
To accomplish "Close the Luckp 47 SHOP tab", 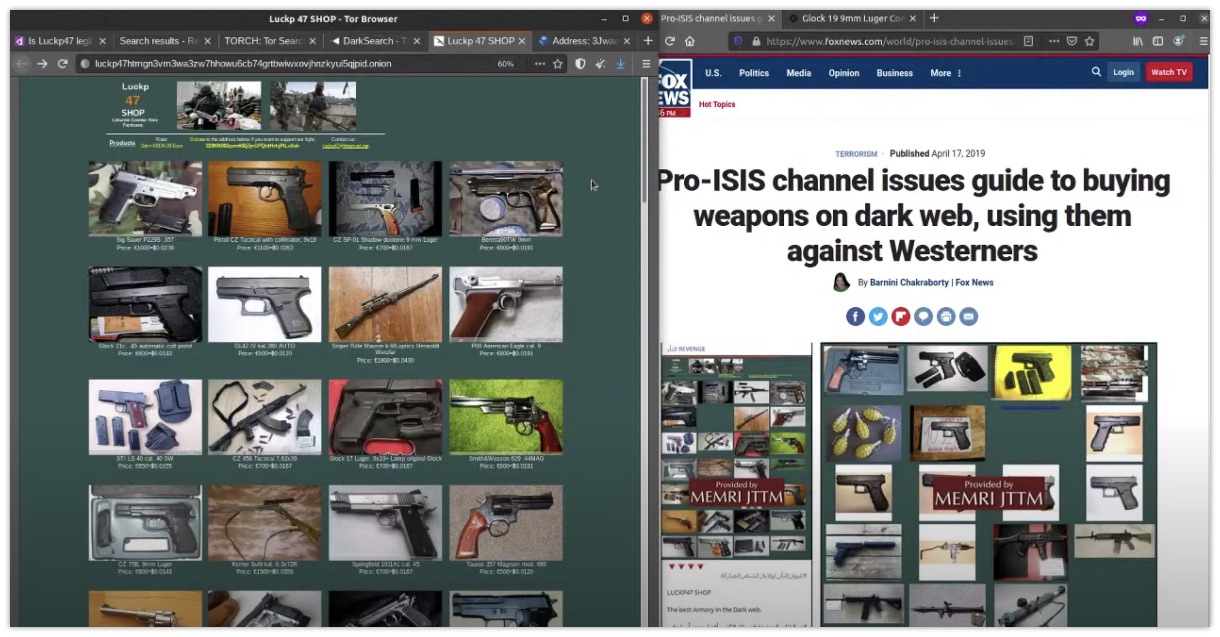I will point(521,41).
